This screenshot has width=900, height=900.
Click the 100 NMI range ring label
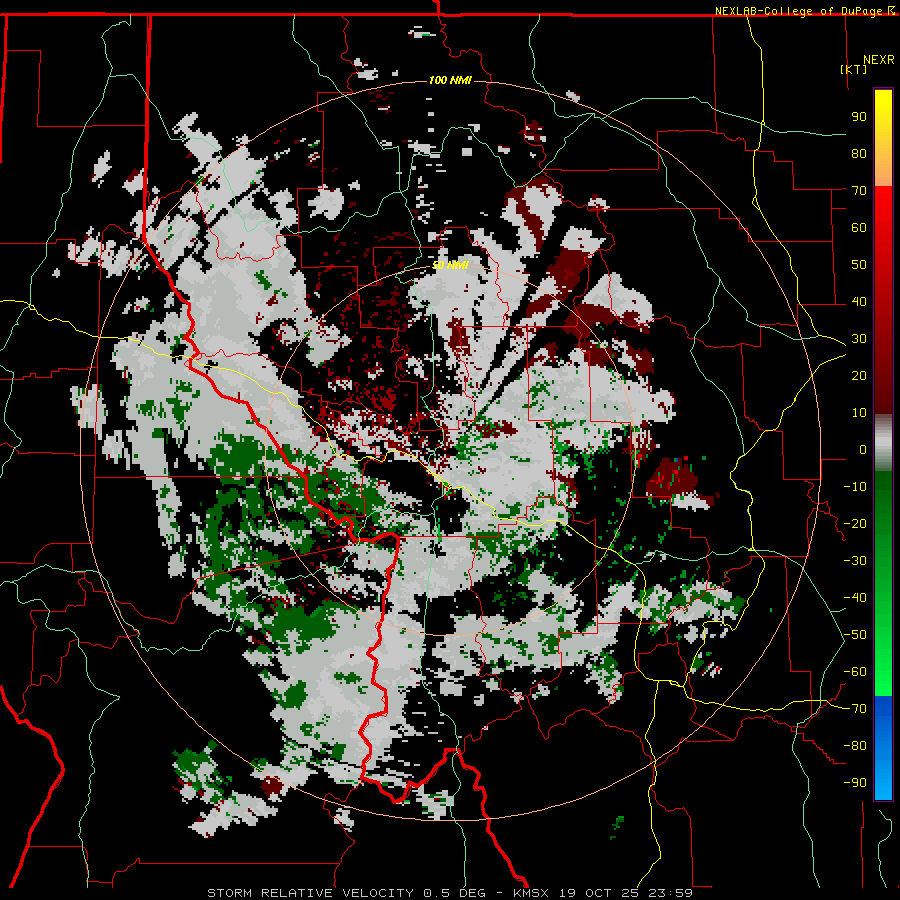[x=450, y=80]
